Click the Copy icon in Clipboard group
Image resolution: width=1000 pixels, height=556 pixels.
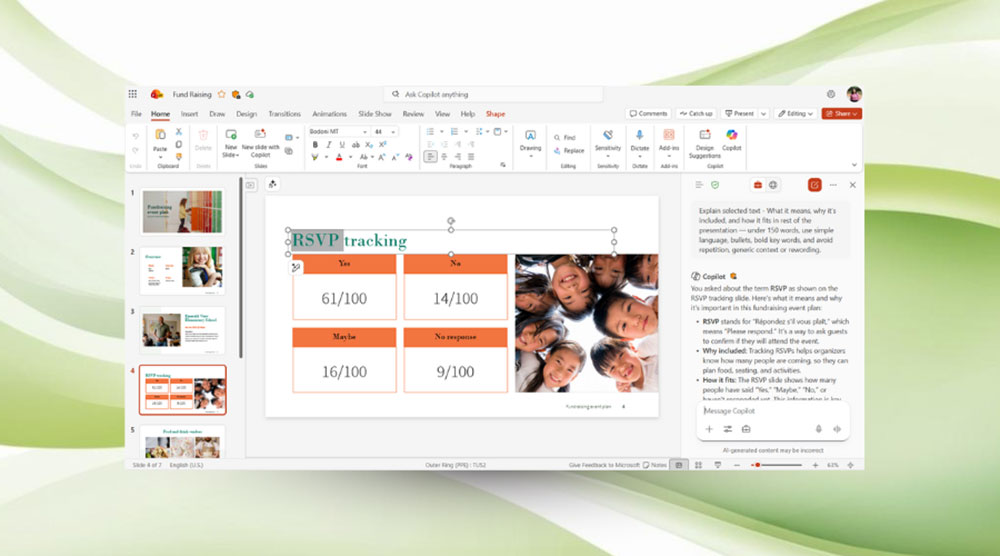(x=179, y=144)
